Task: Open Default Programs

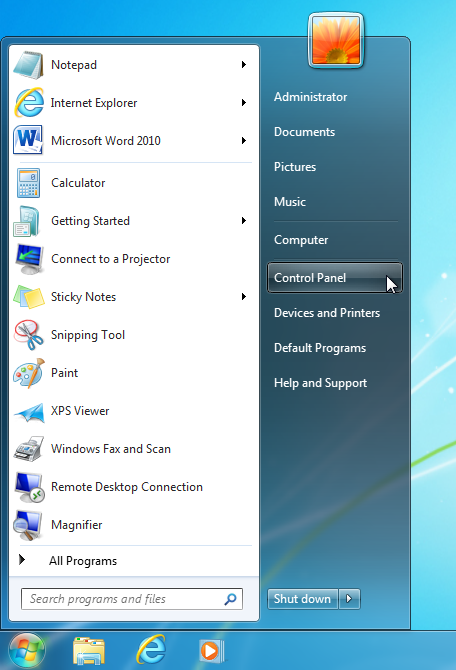Action: pos(320,348)
